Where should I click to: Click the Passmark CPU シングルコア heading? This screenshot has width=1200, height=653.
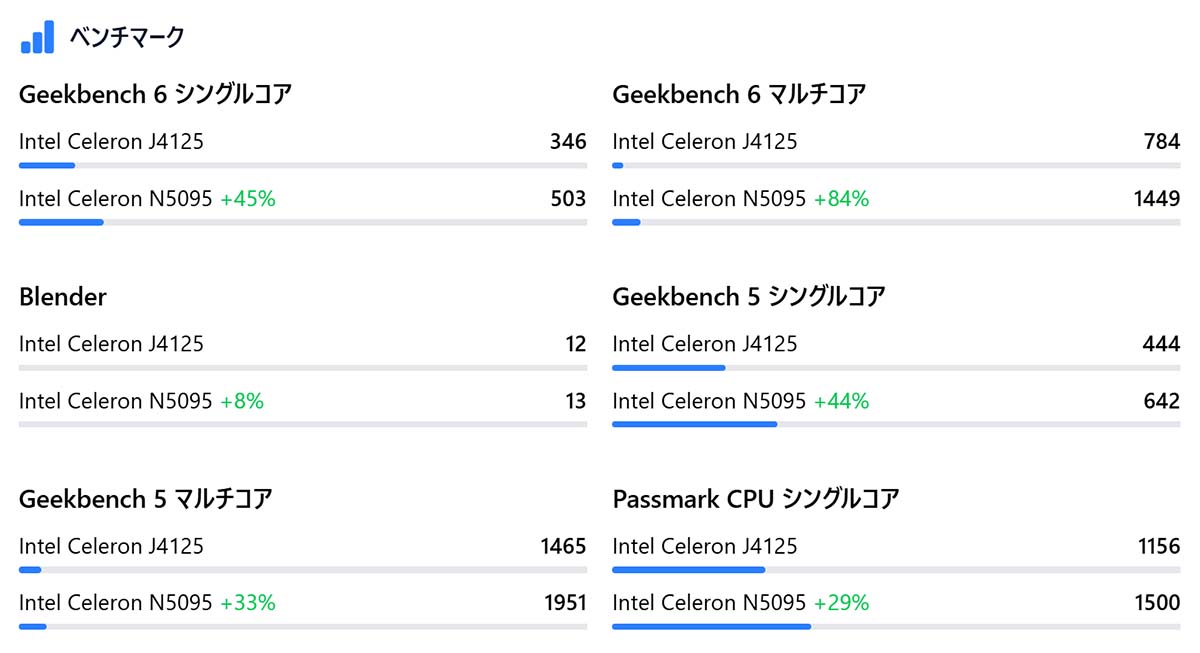[756, 499]
